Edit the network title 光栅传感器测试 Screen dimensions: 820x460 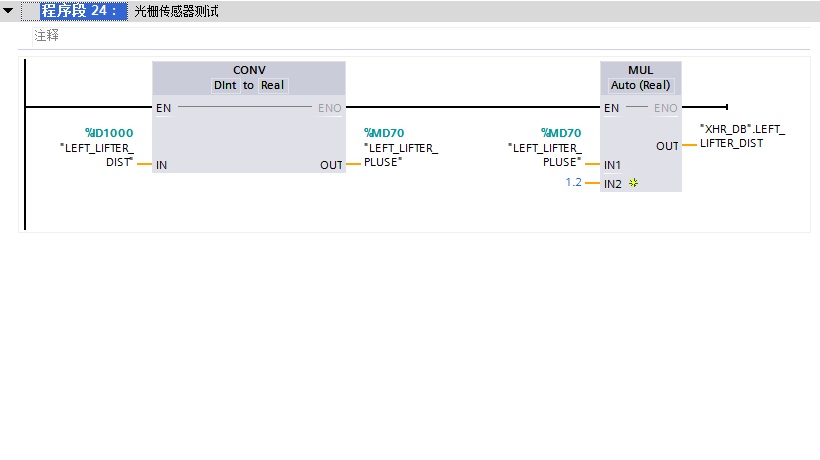[x=176, y=12]
